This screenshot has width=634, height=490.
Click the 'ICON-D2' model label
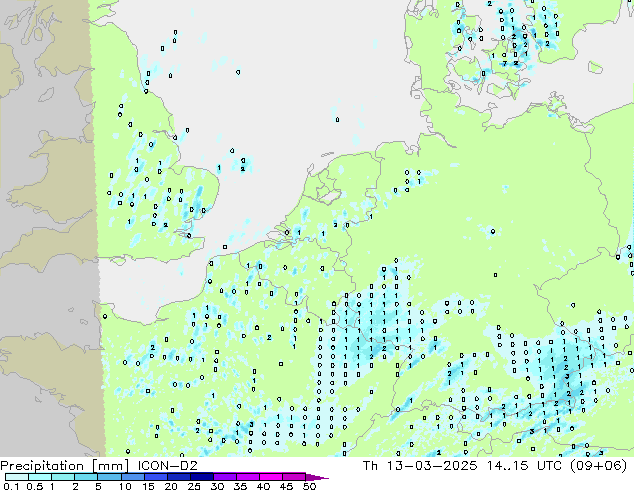167,466
